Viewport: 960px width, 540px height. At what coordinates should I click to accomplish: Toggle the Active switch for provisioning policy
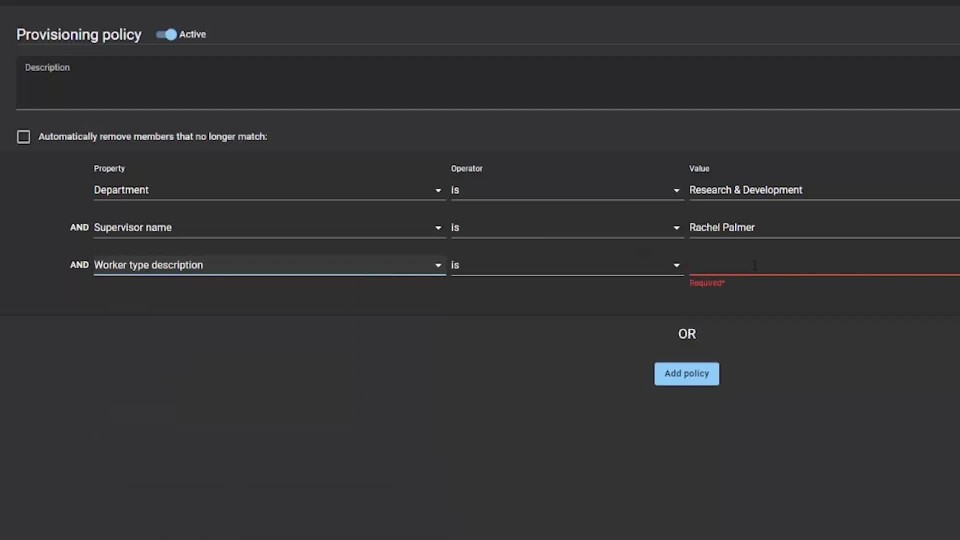click(x=167, y=35)
